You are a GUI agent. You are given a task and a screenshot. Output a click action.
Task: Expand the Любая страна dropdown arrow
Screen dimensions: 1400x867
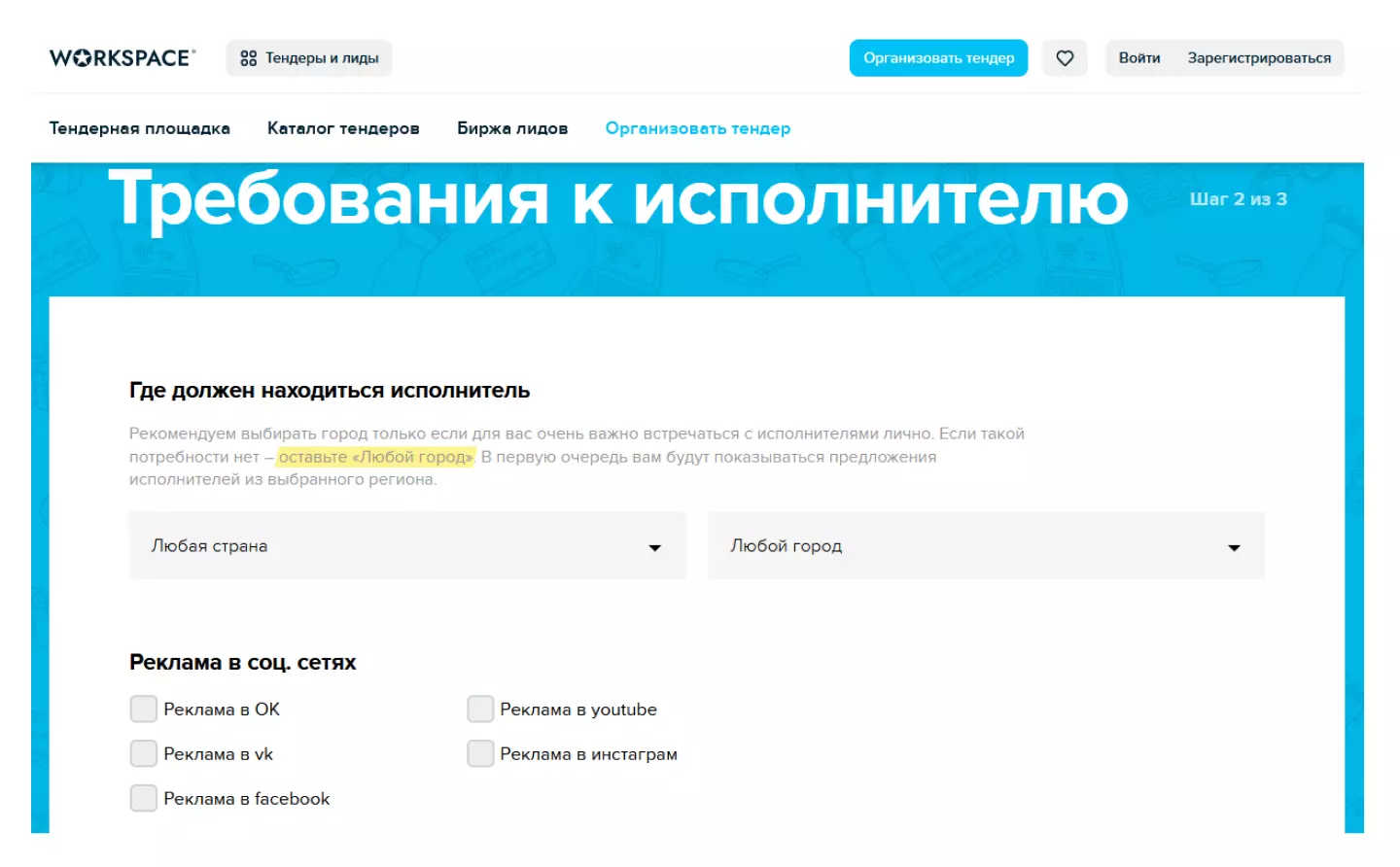tap(654, 548)
